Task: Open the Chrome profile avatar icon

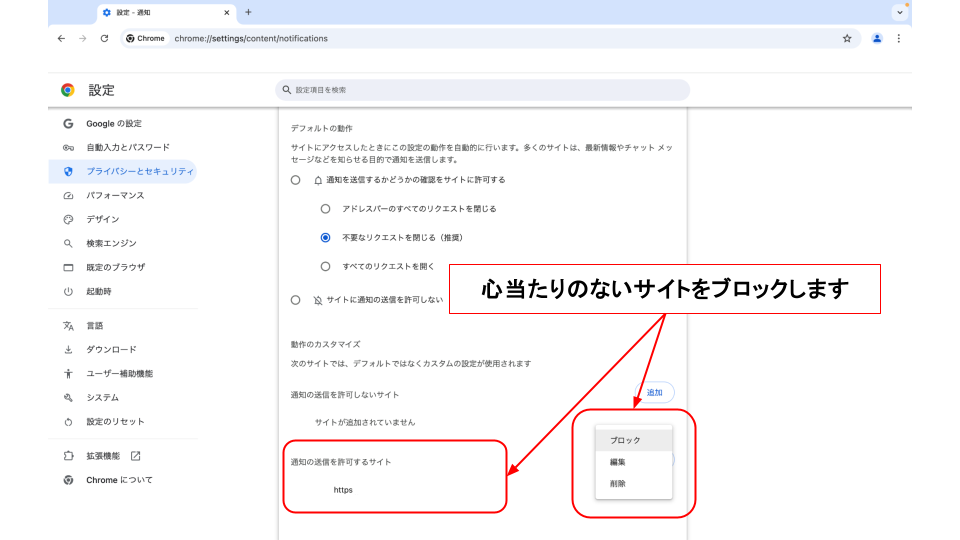Action: pyautogui.click(x=877, y=39)
